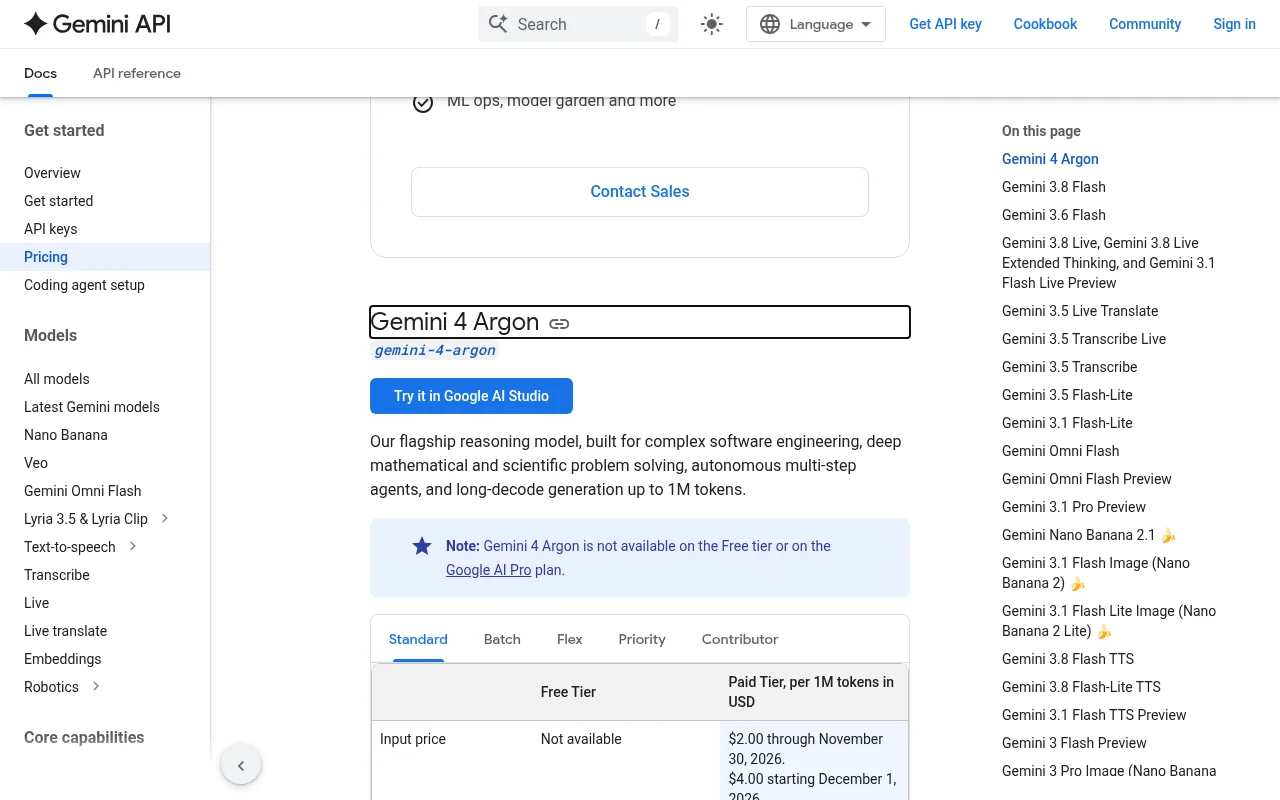Viewport: 1280px width, 800px height.
Task: Open the Community link
Action: (1145, 24)
